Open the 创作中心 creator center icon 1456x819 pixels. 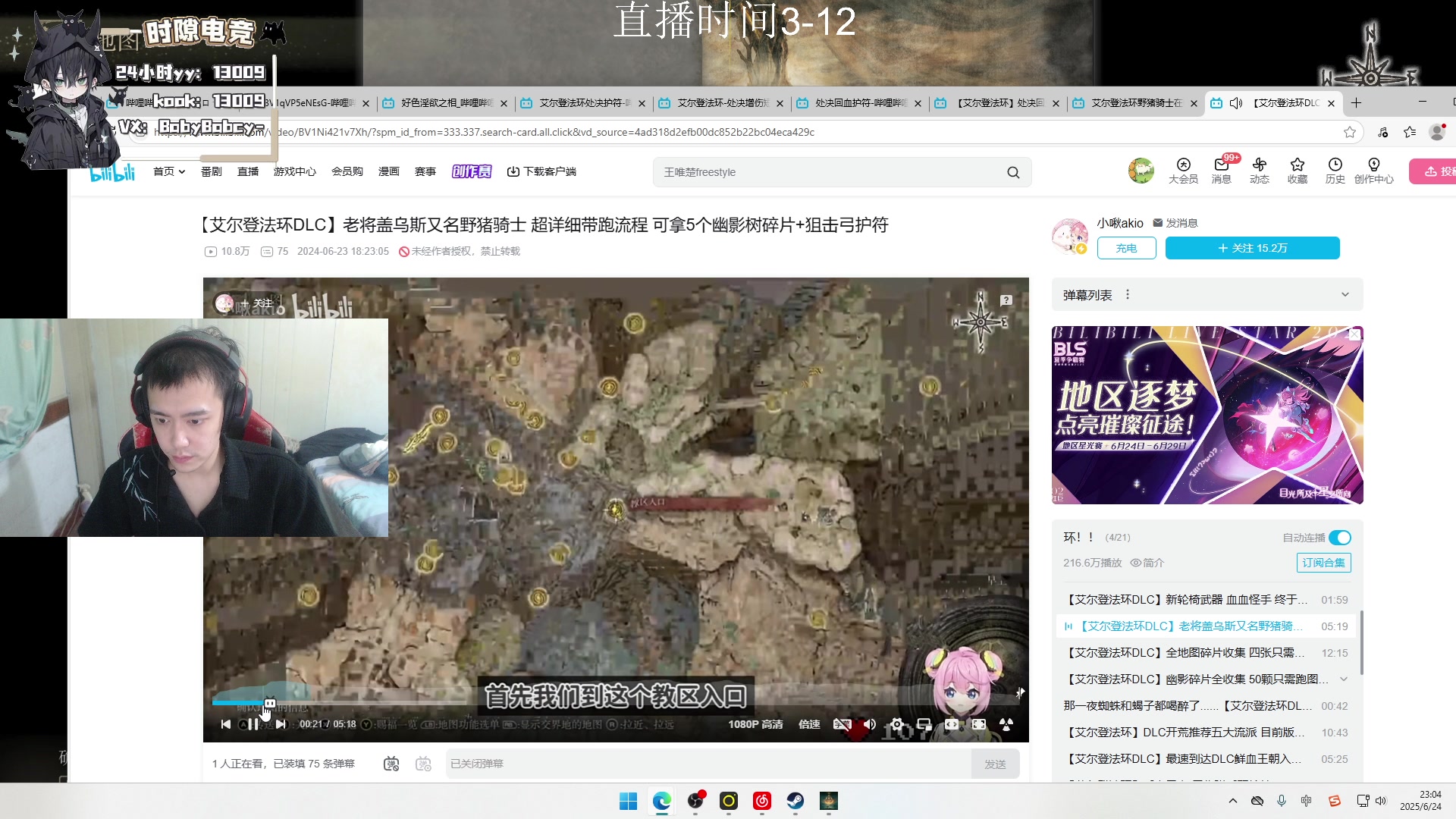(x=1374, y=171)
